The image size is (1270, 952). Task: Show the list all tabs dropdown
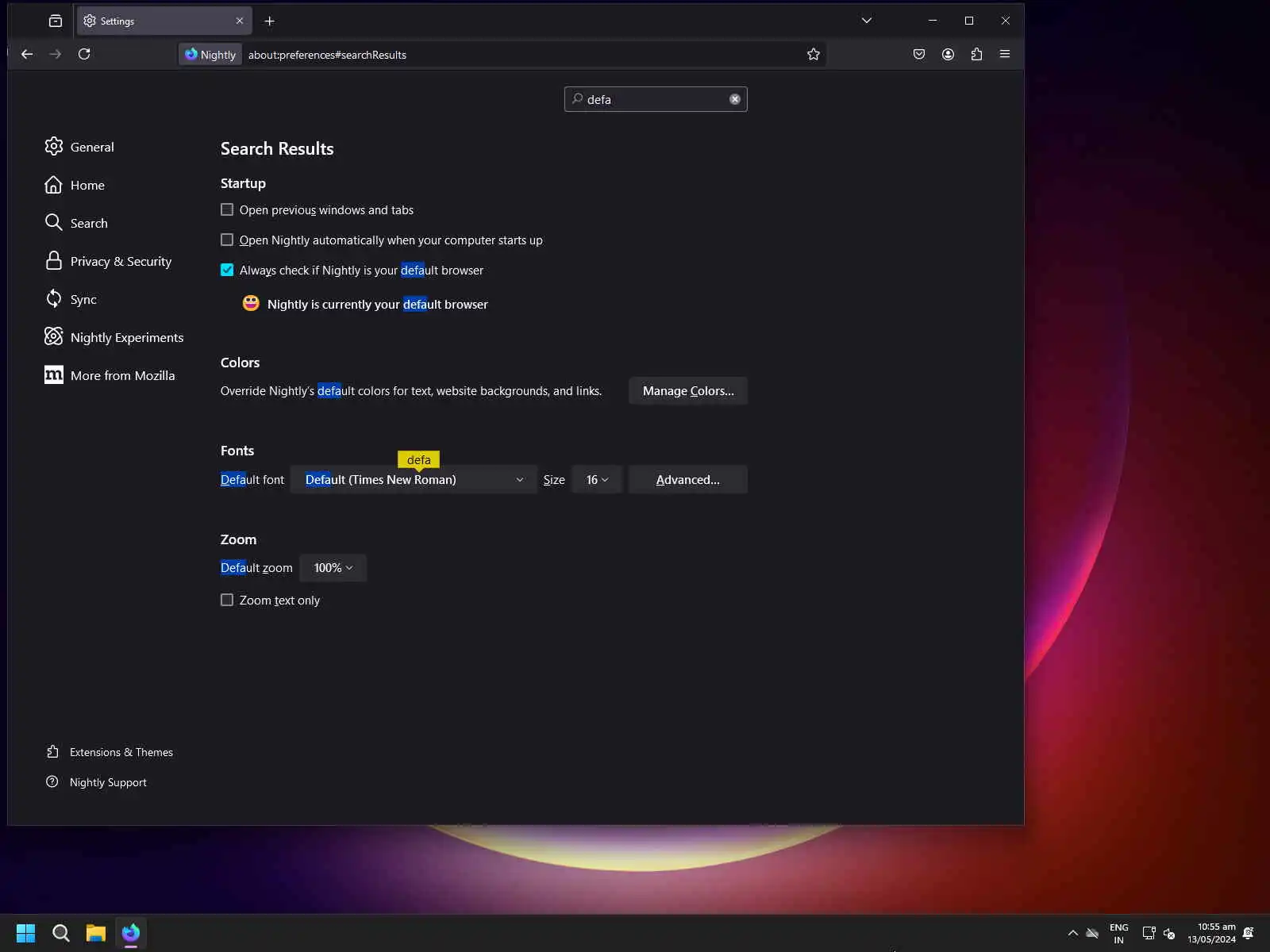coord(867,21)
